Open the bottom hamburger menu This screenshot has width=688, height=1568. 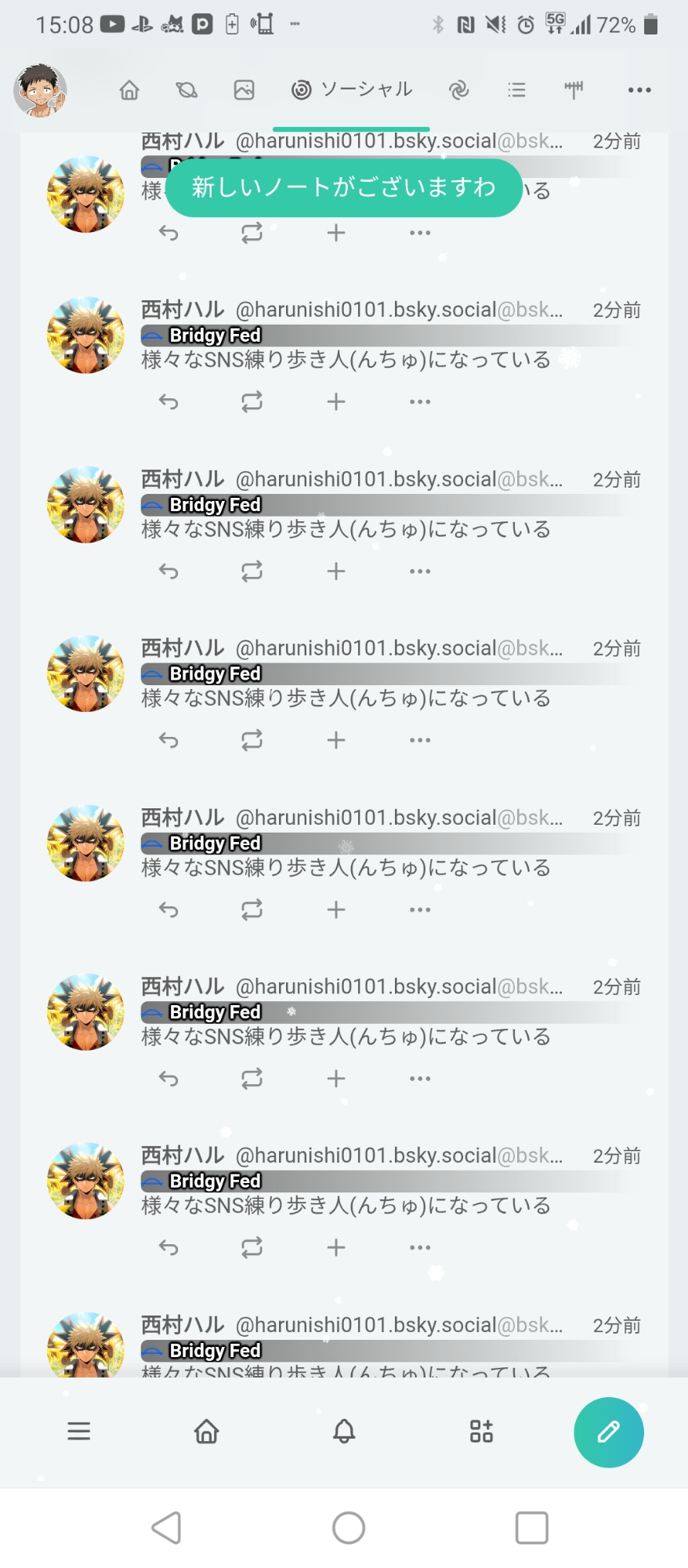click(79, 1432)
